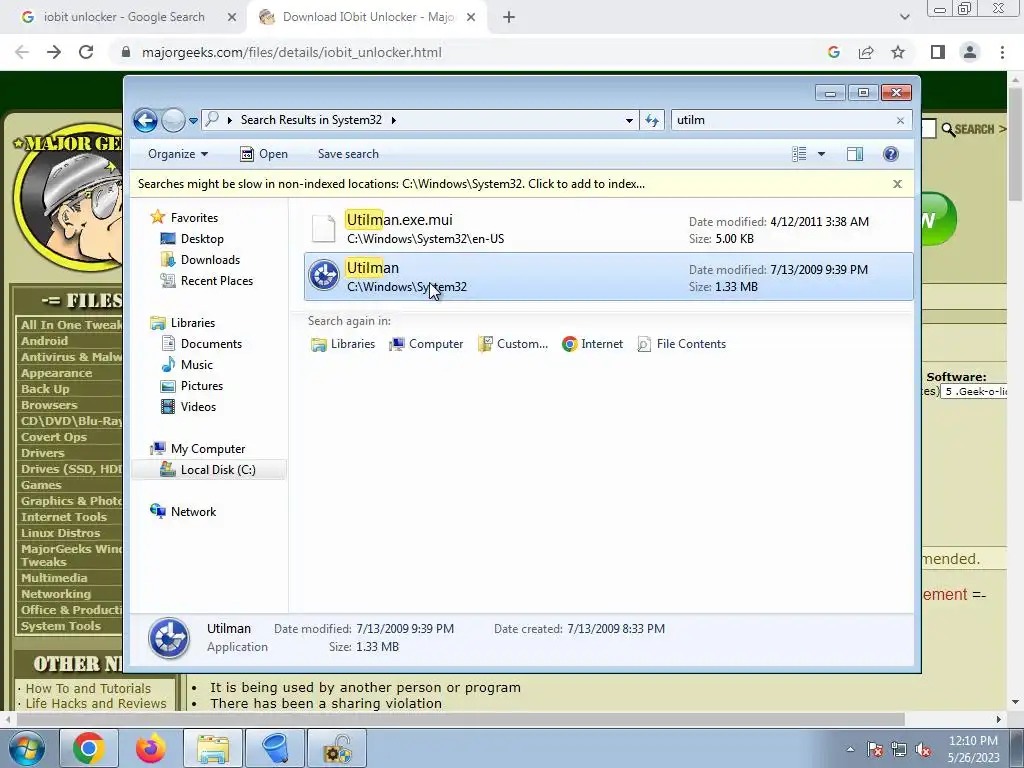Click the Utilman icon in details pane
The image size is (1024, 768).
pos(169,638)
